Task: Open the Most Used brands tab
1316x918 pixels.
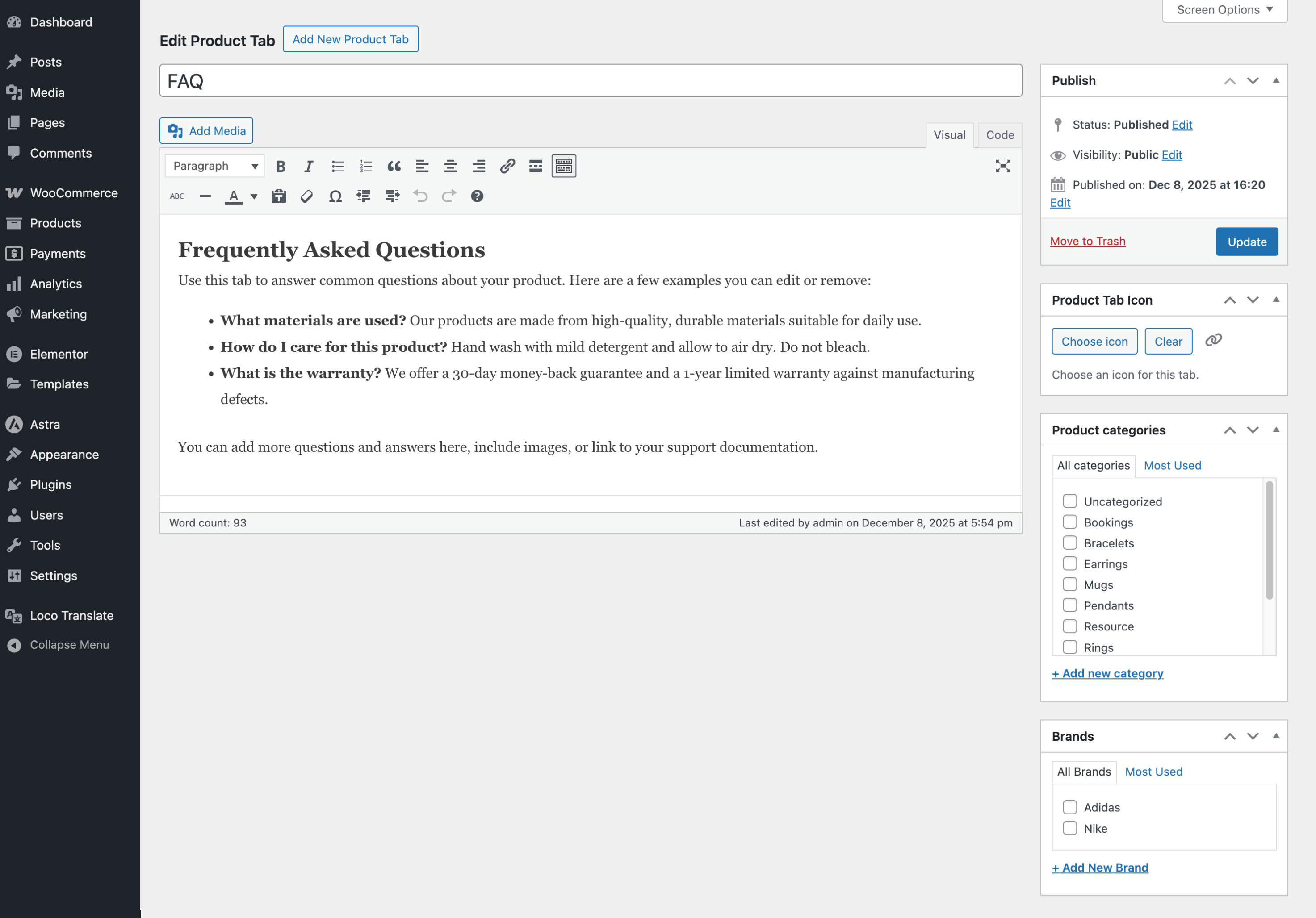Action: coord(1154,771)
